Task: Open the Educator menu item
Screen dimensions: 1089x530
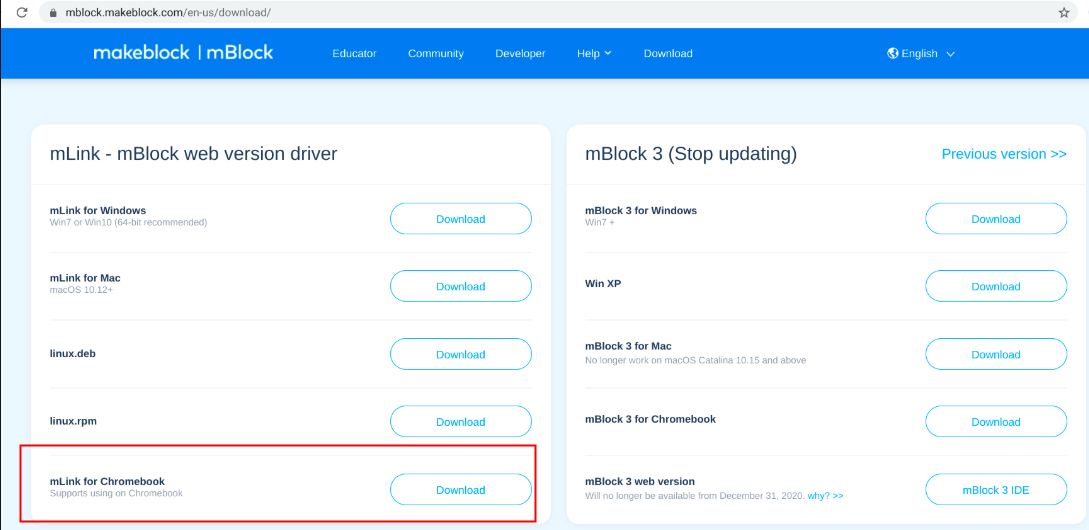Action: [354, 53]
